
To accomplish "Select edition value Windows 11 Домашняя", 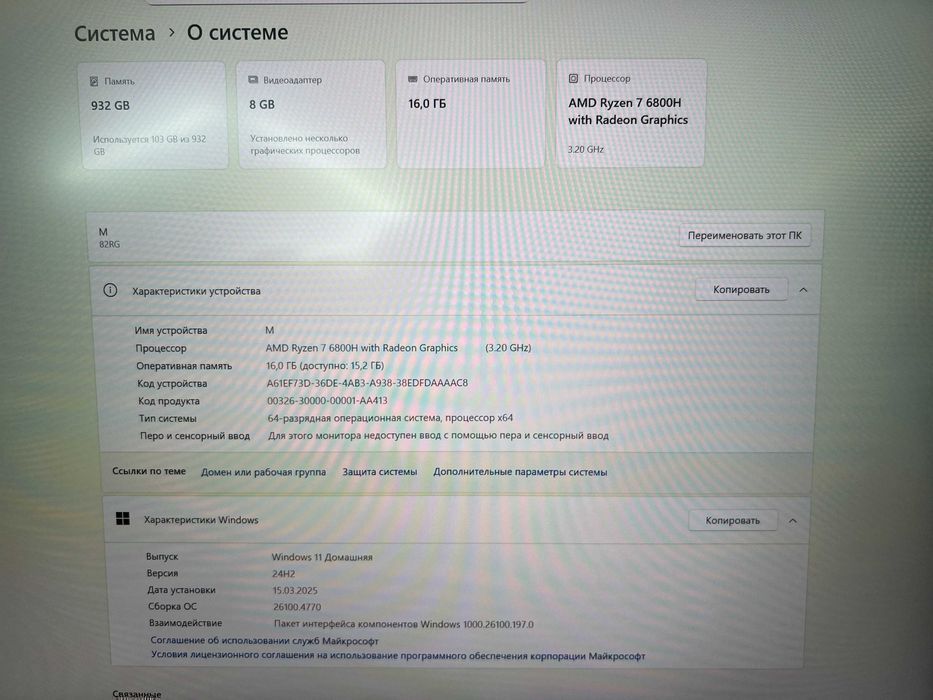I will [322, 557].
